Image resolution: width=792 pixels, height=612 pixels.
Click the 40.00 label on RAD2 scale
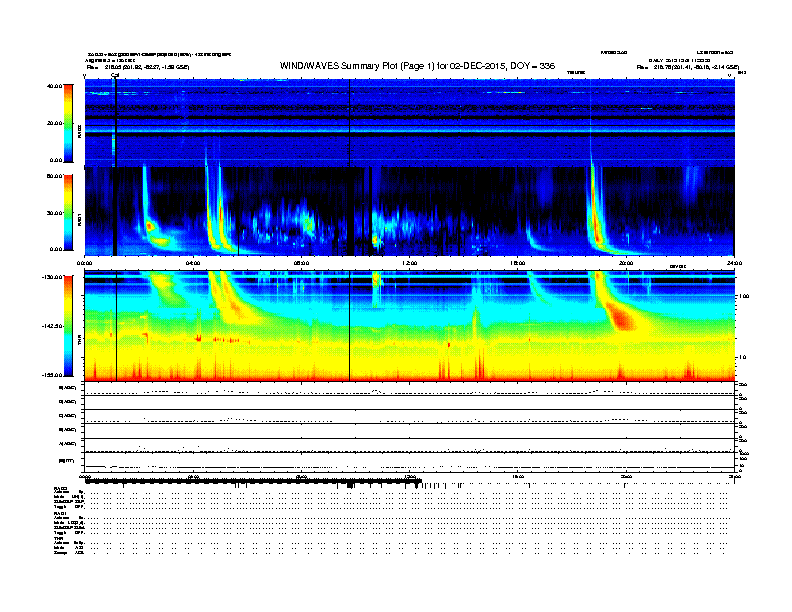(55, 86)
